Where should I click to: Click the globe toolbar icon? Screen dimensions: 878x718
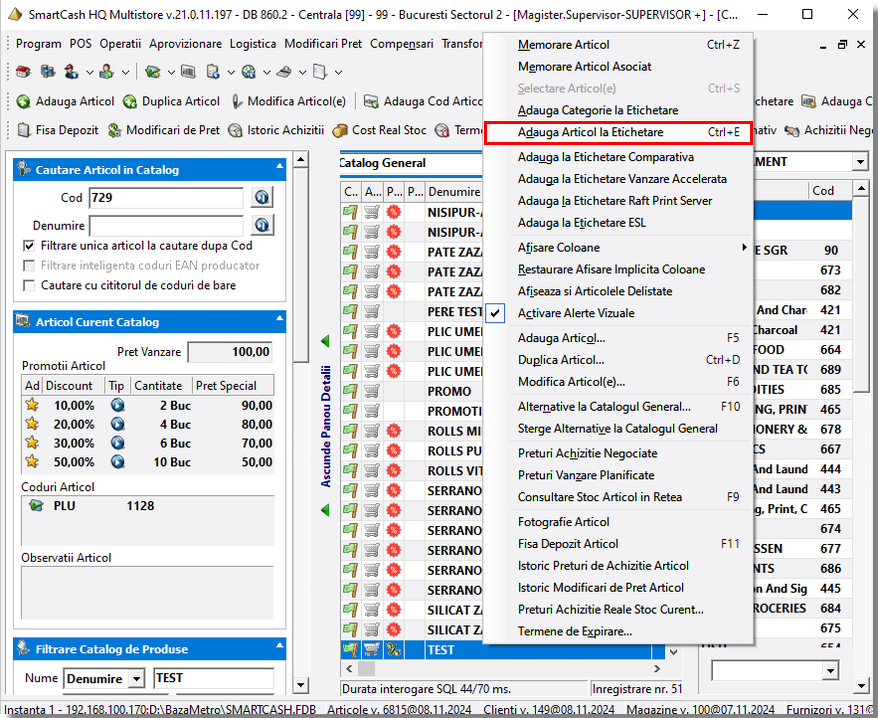coord(249,72)
